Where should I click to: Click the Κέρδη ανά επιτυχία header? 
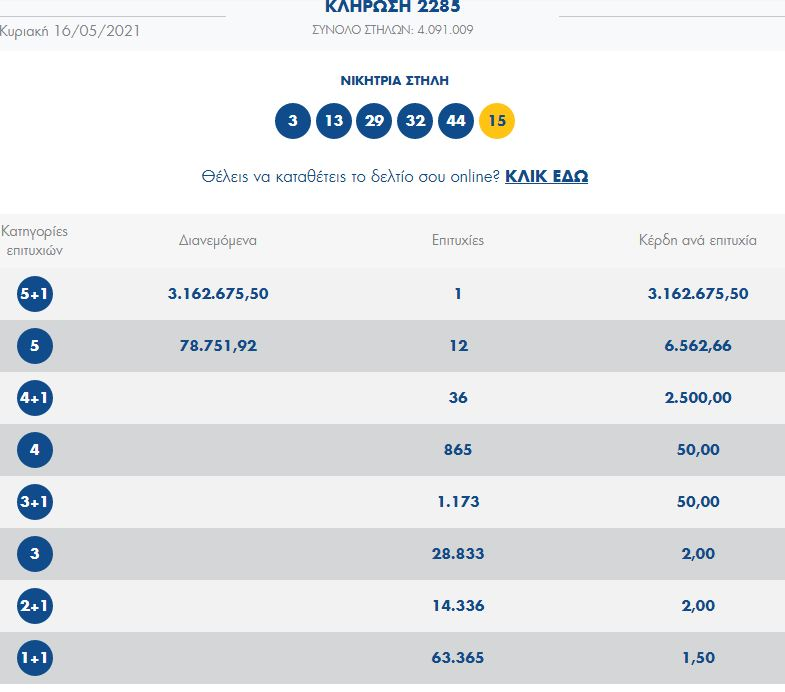pyautogui.click(x=698, y=240)
